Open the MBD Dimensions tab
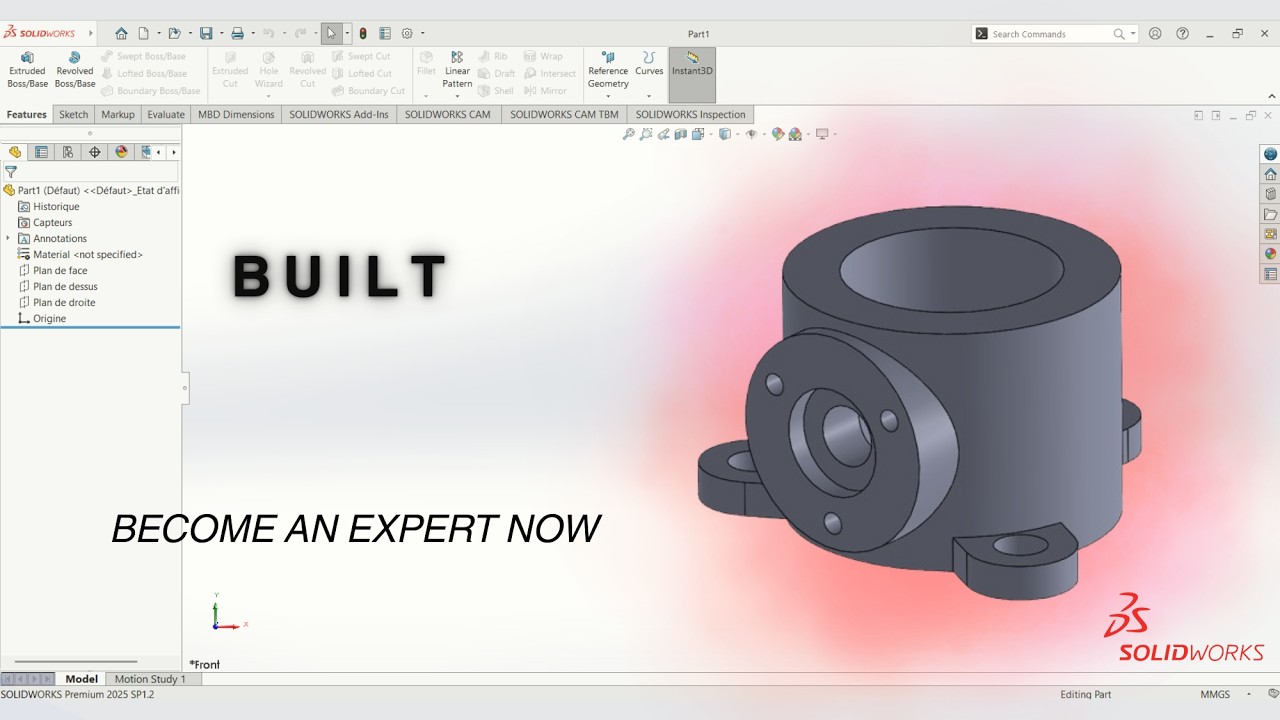The width and height of the screenshot is (1280, 720). [236, 114]
